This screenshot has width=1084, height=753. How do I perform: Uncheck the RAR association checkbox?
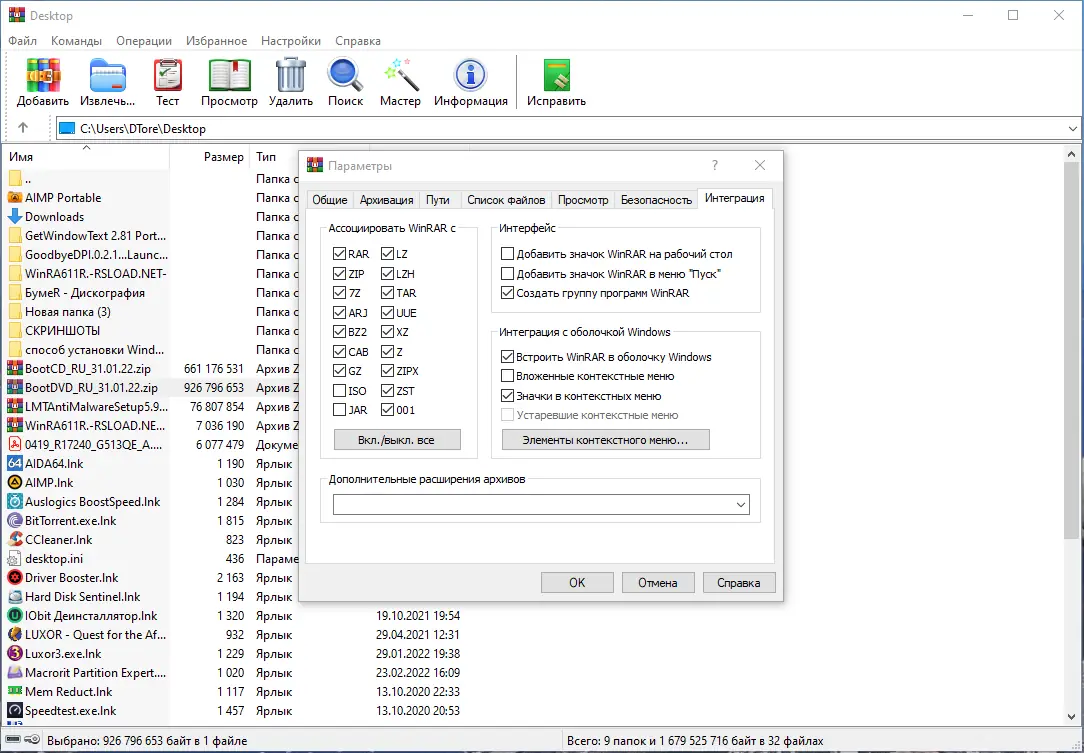point(339,254)
